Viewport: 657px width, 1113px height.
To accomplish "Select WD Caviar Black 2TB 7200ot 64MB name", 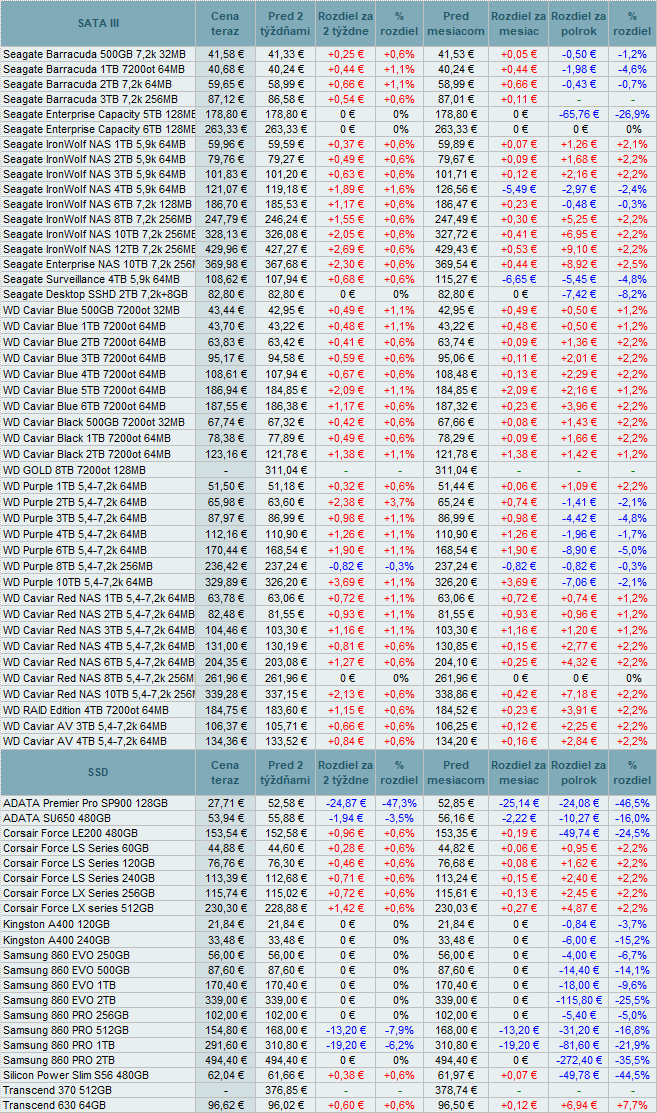I will 87,454.
